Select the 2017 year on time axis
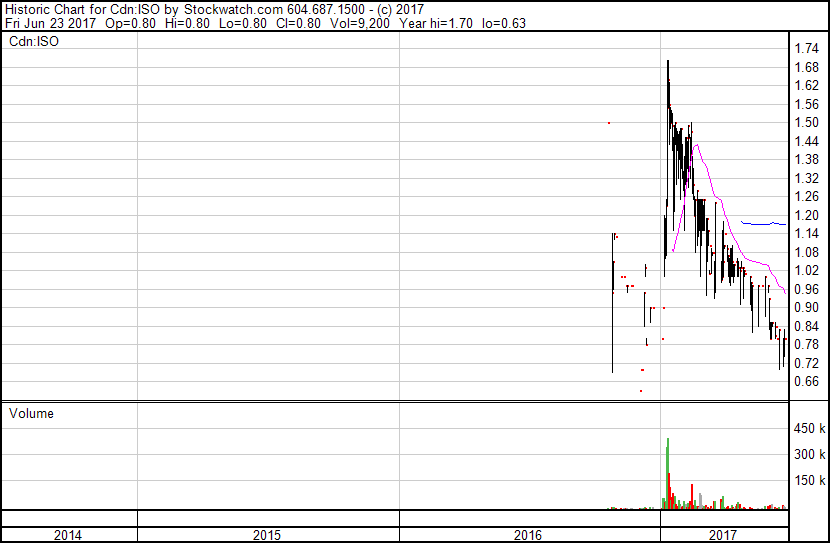830x543 pixels. point(723,535)
